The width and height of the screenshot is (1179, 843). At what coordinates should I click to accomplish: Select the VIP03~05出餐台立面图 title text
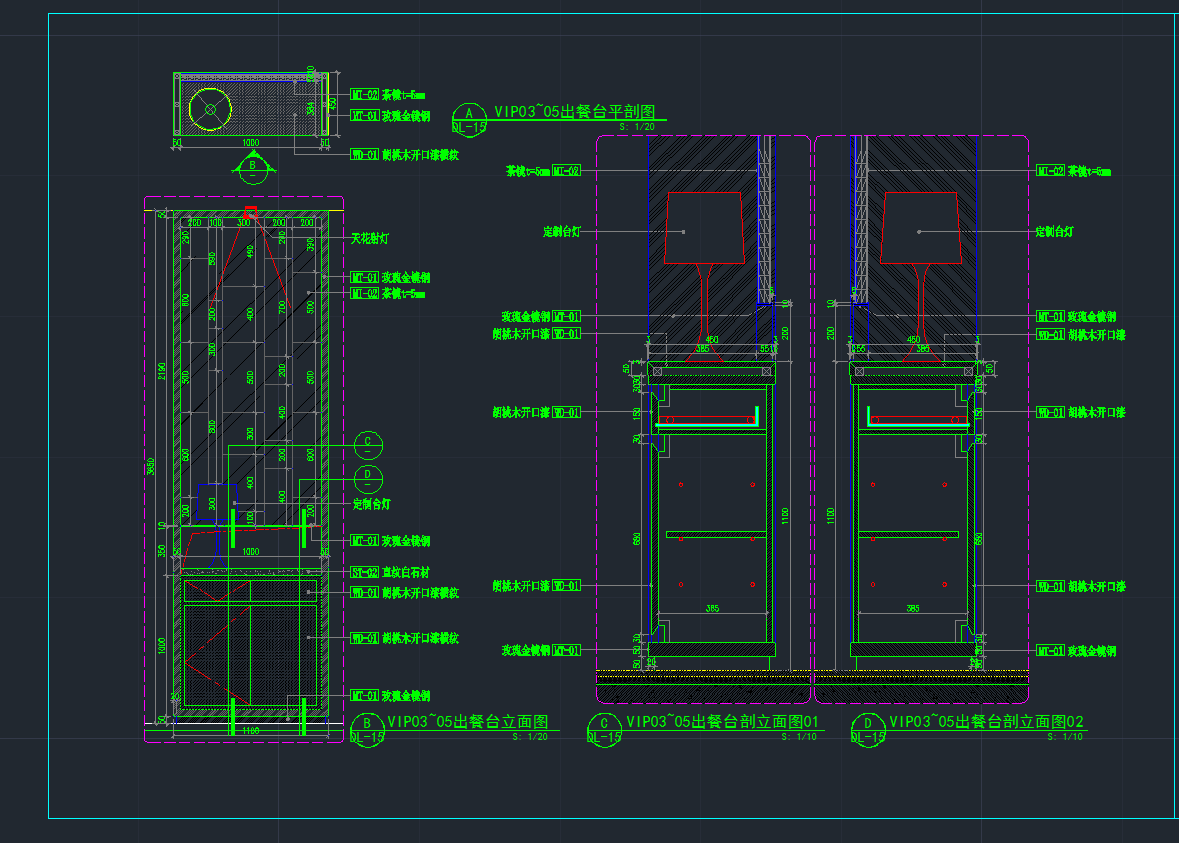(467, 722)
